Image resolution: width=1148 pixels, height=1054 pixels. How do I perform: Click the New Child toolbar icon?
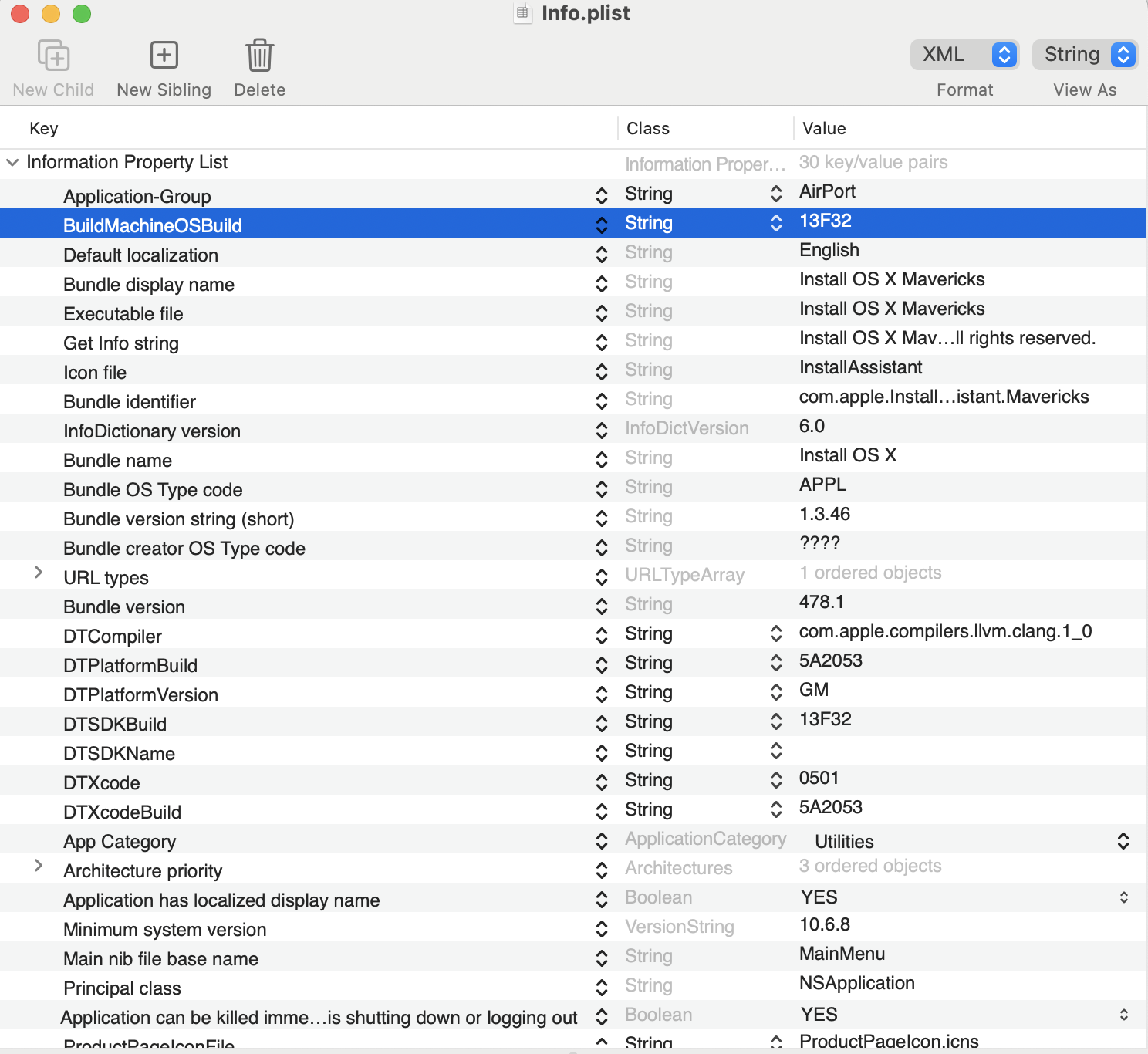(53, 56)
